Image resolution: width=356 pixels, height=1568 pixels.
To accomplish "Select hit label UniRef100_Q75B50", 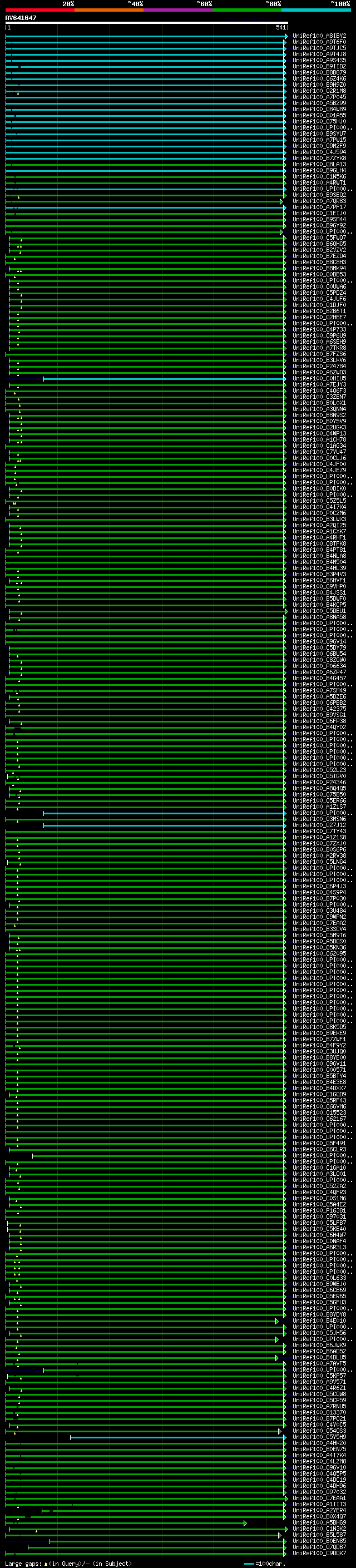I will click(x=319, y=794).
